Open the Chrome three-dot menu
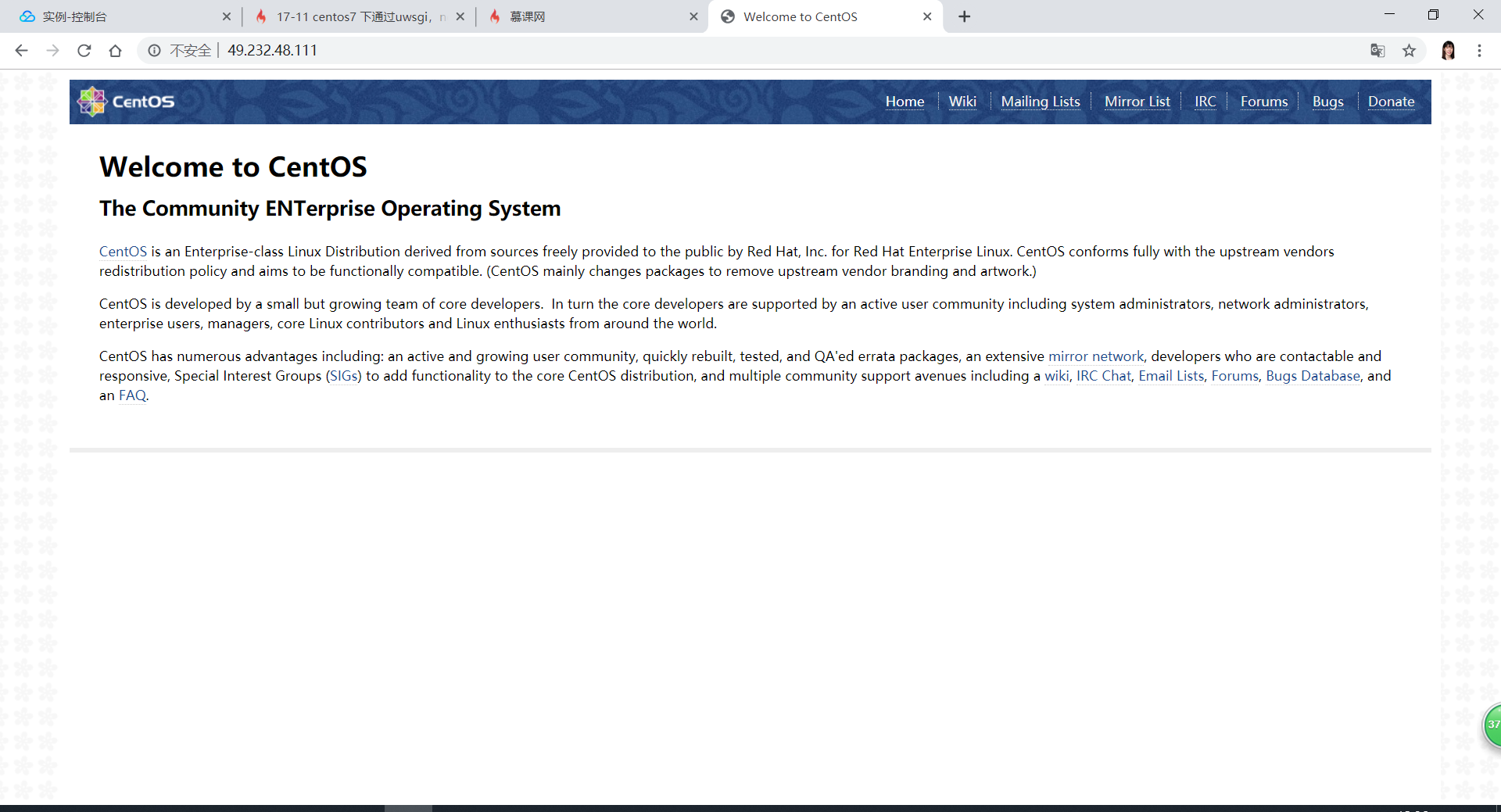This screenshot has width=1501, height=812. [x=1479, y=51]
